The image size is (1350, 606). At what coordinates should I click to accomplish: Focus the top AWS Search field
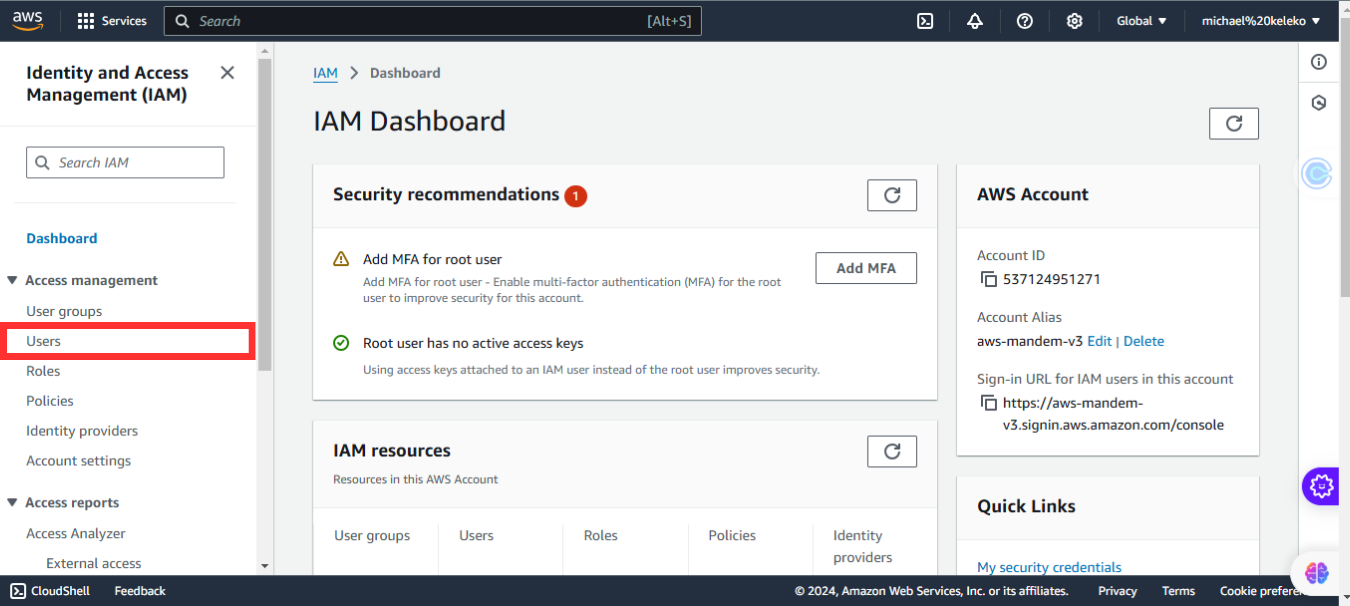pos(433,21)
